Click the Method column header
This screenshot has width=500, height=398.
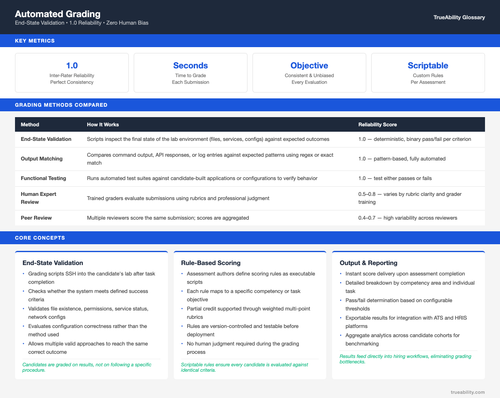coord(30,125)
